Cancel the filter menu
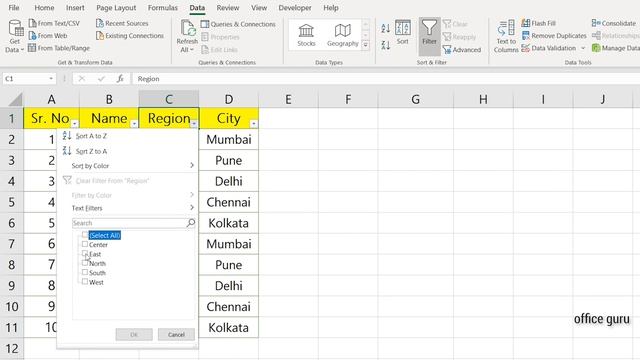Screen dimensions: 640x360 (176, 334)
